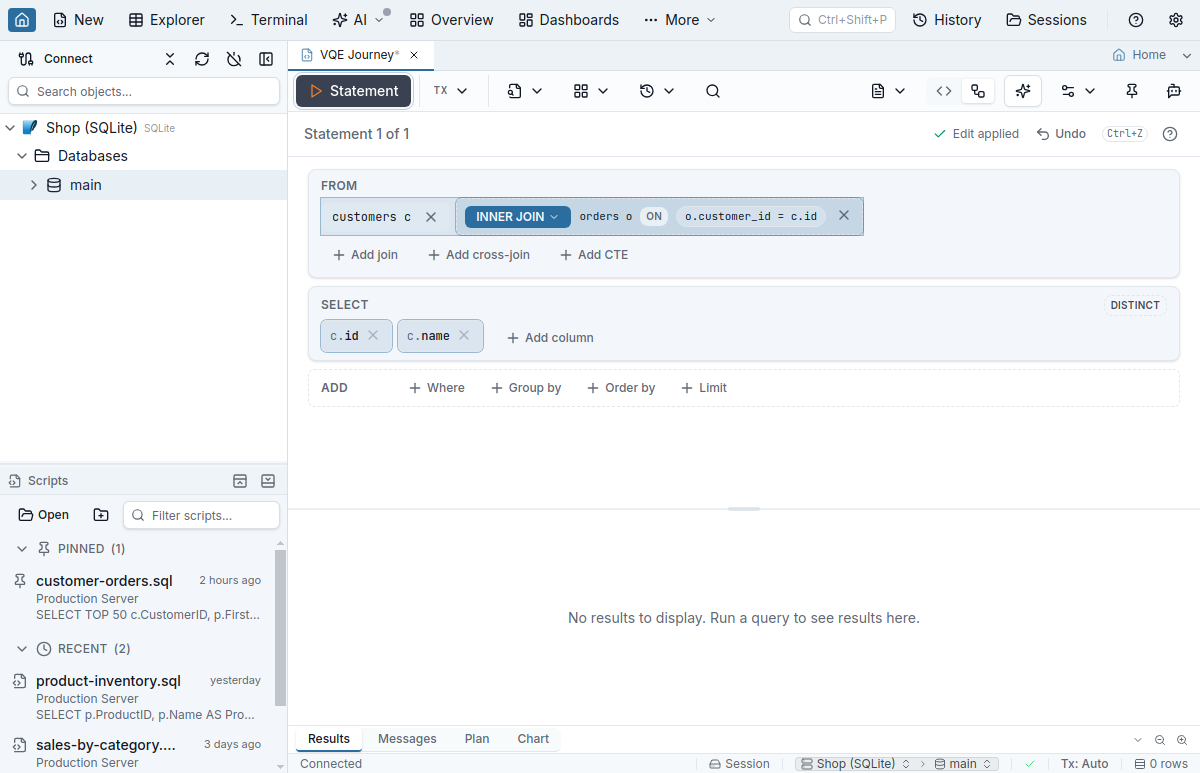This screenshot has width=1200, height=773.
Task: Open Explorer from top bar
Action: click(167, 20)
